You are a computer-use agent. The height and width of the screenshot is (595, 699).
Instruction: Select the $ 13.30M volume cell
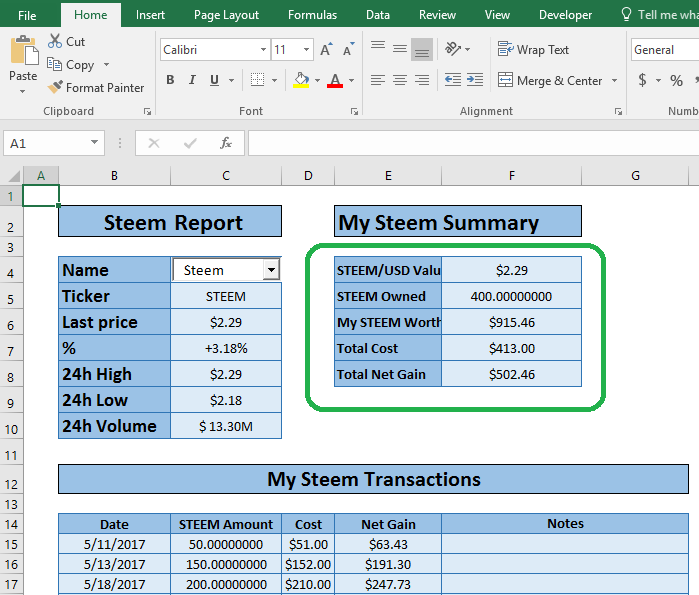(x=226, y=426)
